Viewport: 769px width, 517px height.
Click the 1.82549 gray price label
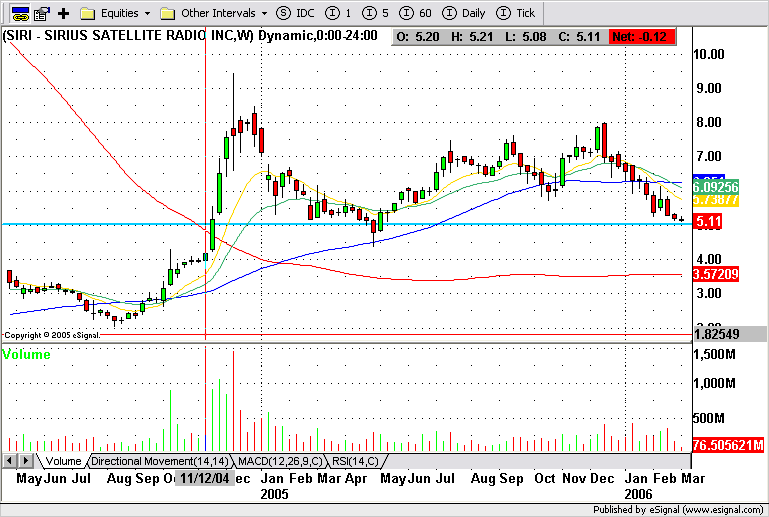pyautogui.click(x=730, y=335)
